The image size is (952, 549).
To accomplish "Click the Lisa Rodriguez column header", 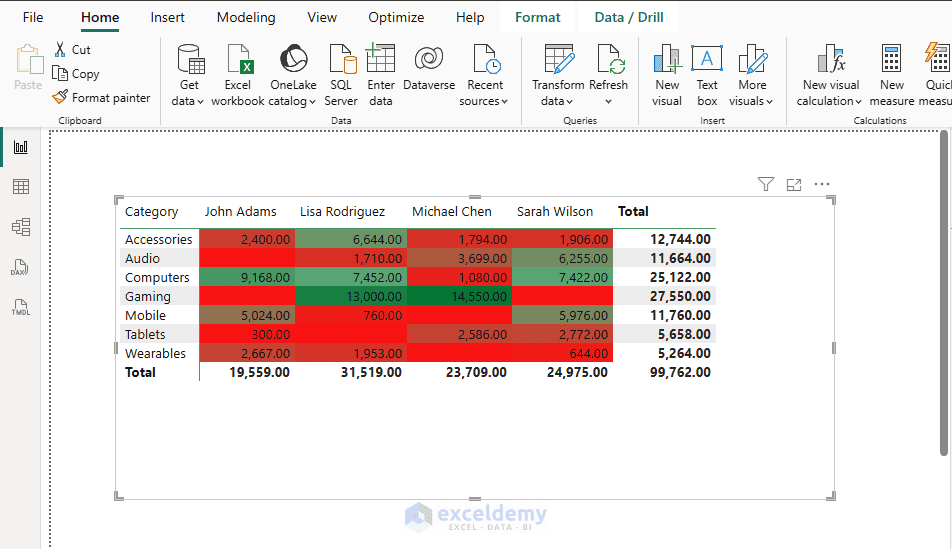I will [x=342, y=211].
